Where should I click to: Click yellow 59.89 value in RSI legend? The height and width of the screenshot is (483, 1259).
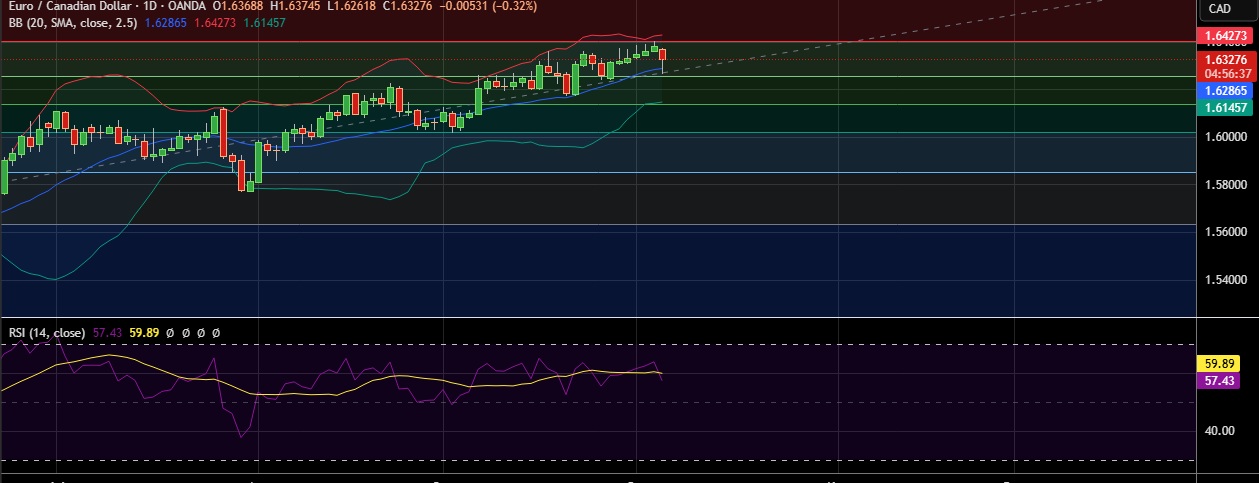coord(144,332)
